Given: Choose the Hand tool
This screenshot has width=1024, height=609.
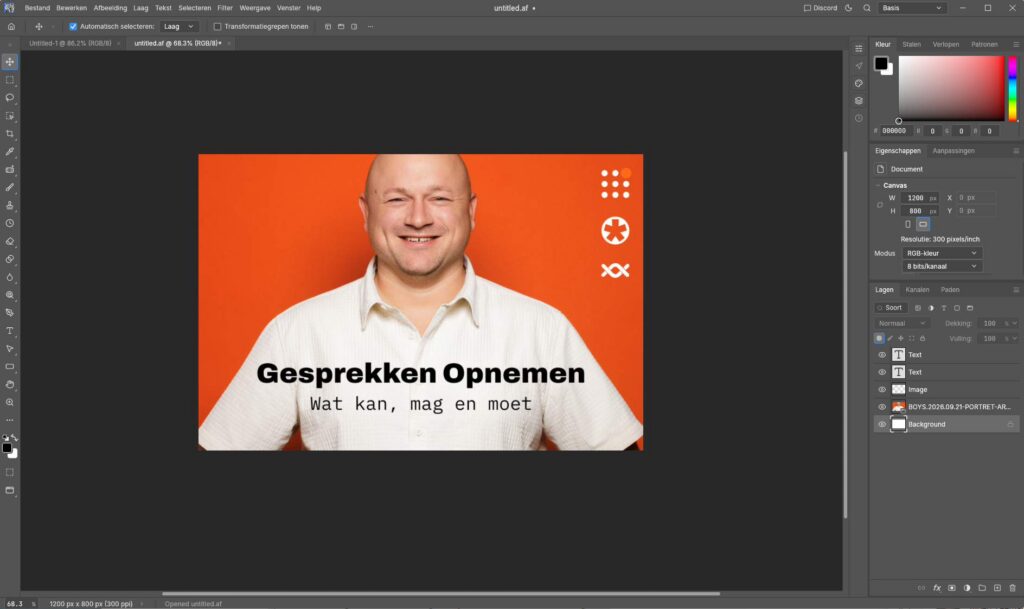Looking at the screenshot, I should (x=10, y=384).
